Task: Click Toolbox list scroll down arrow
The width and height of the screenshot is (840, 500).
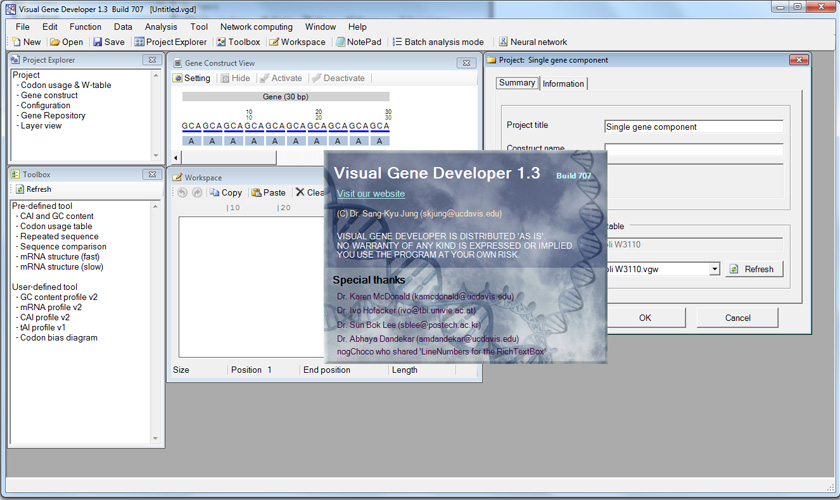Action: (x=155, y=438)
